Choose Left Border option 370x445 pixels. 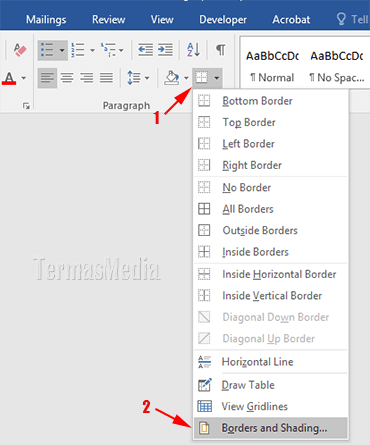point(271,144)
